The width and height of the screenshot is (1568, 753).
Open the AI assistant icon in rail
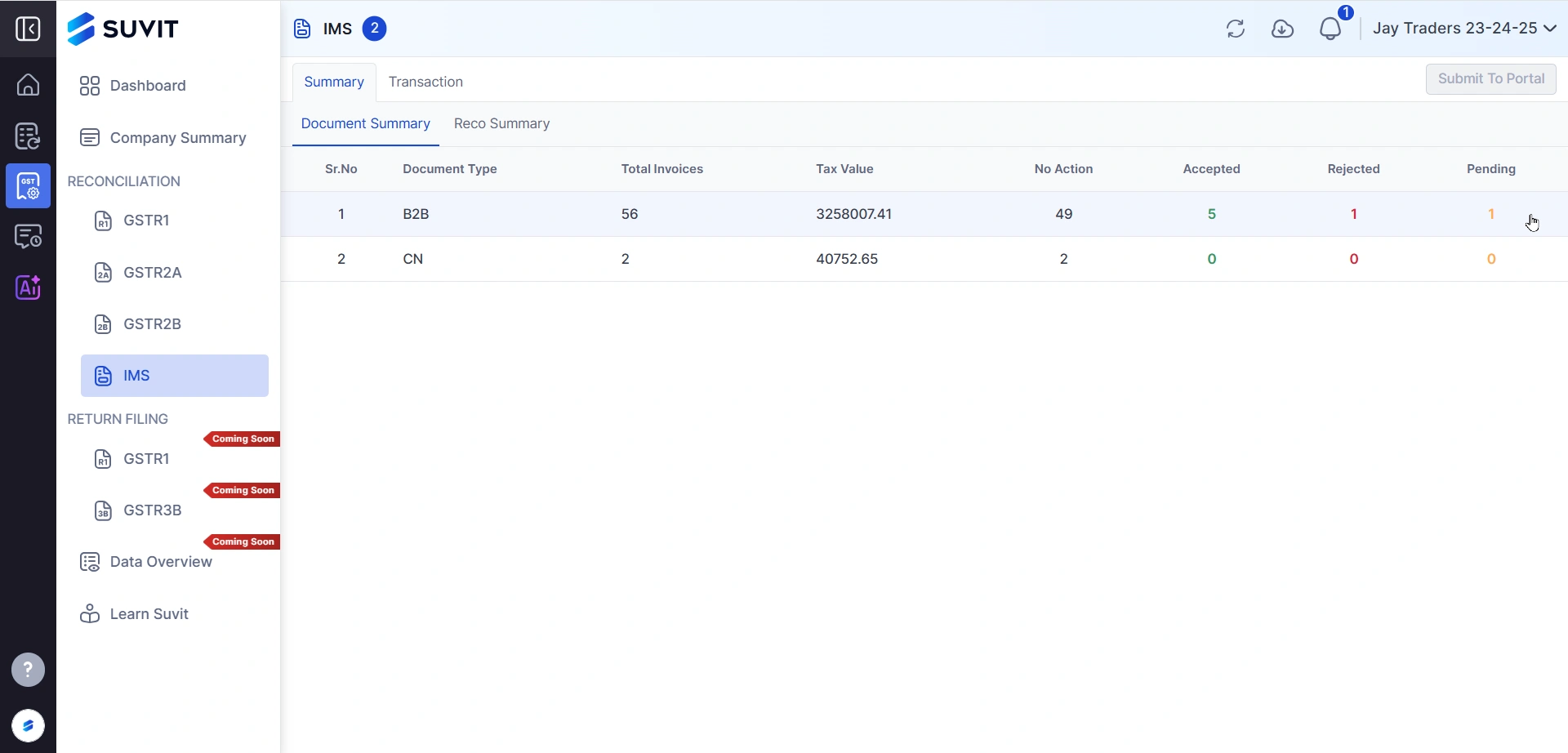[28, 287]
